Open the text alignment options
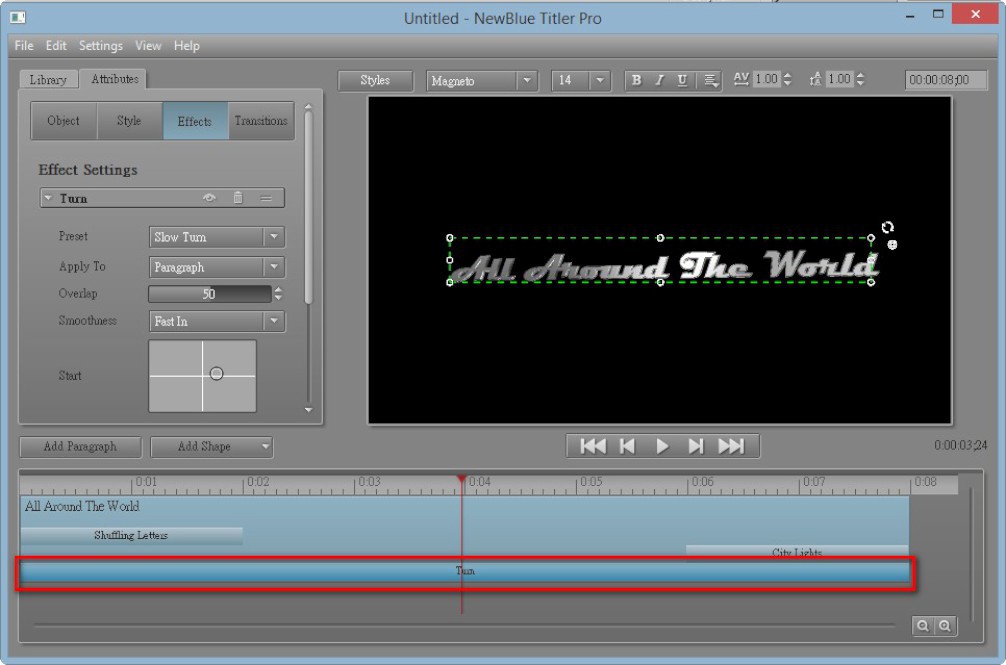1006x665 pixels. coord(711,80)
